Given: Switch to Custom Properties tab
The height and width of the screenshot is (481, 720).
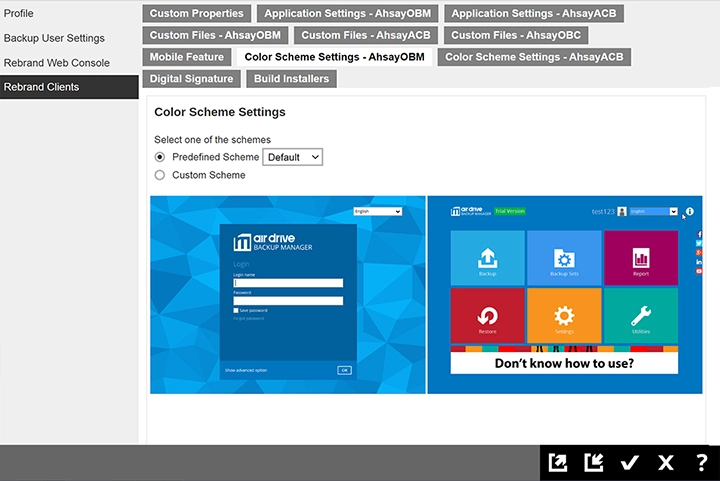Looking at the screenshot, I should (x=196, y=14).
